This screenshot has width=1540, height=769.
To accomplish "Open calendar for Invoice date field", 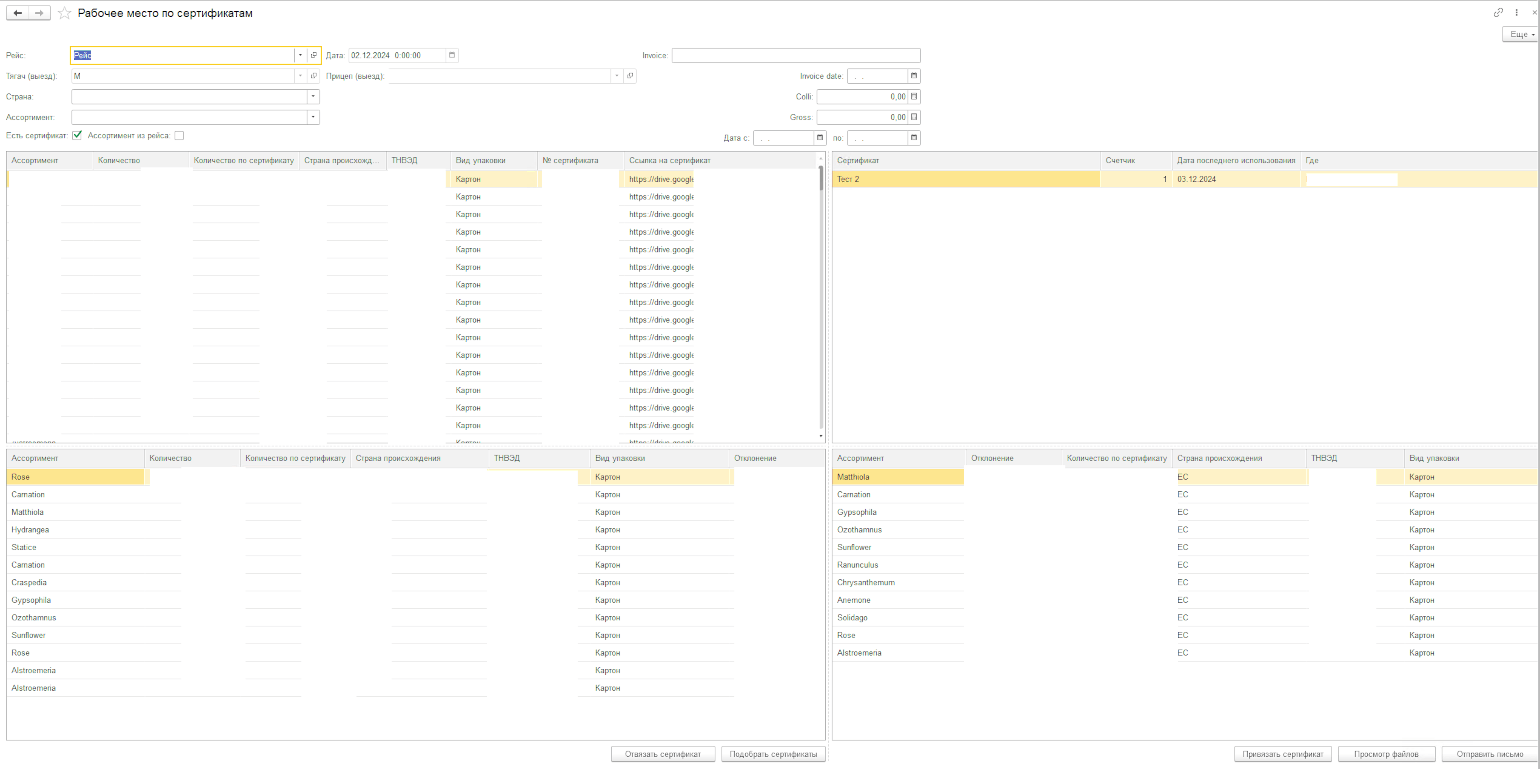I will [913, 76].
